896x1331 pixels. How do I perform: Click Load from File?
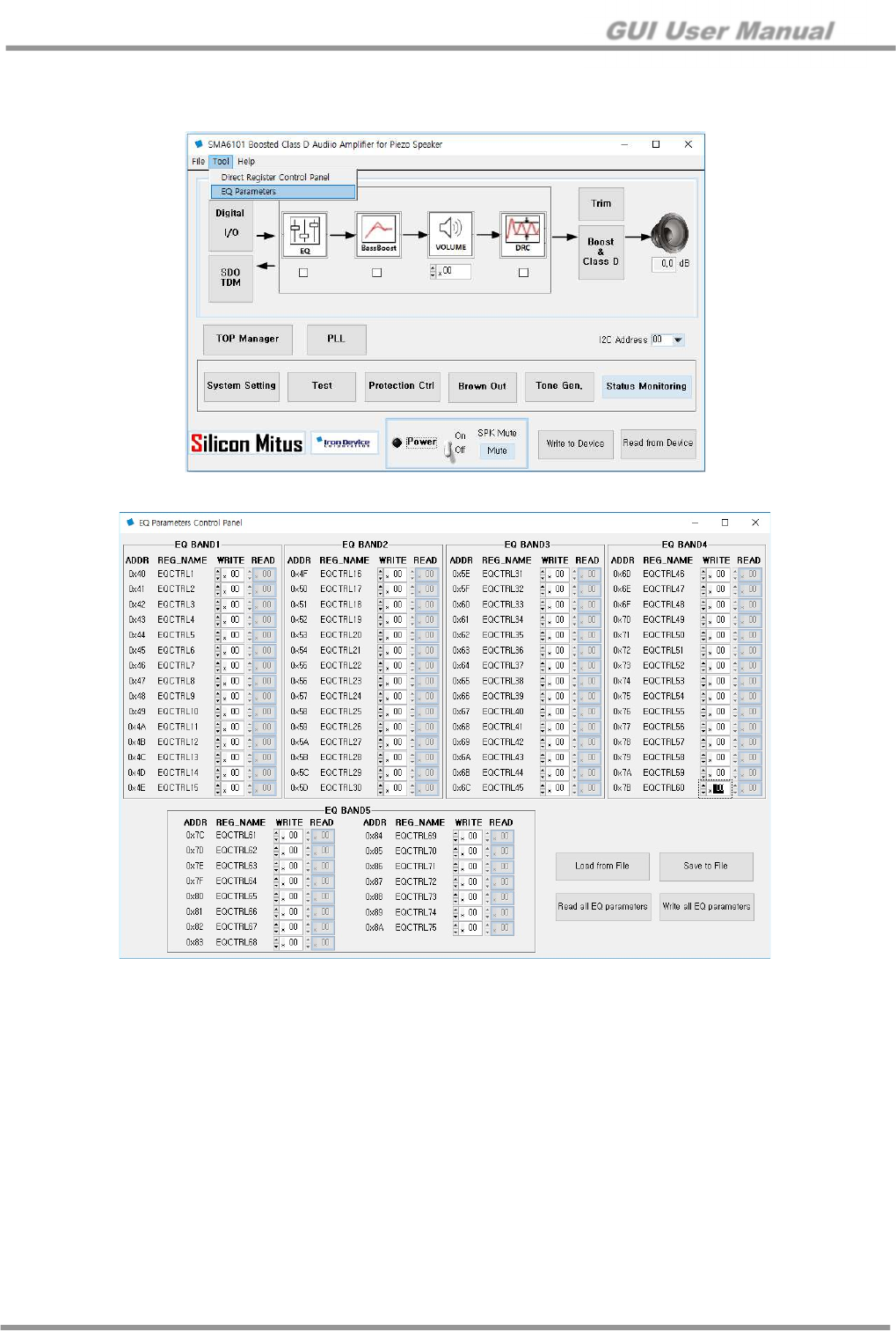coord(602,867)
